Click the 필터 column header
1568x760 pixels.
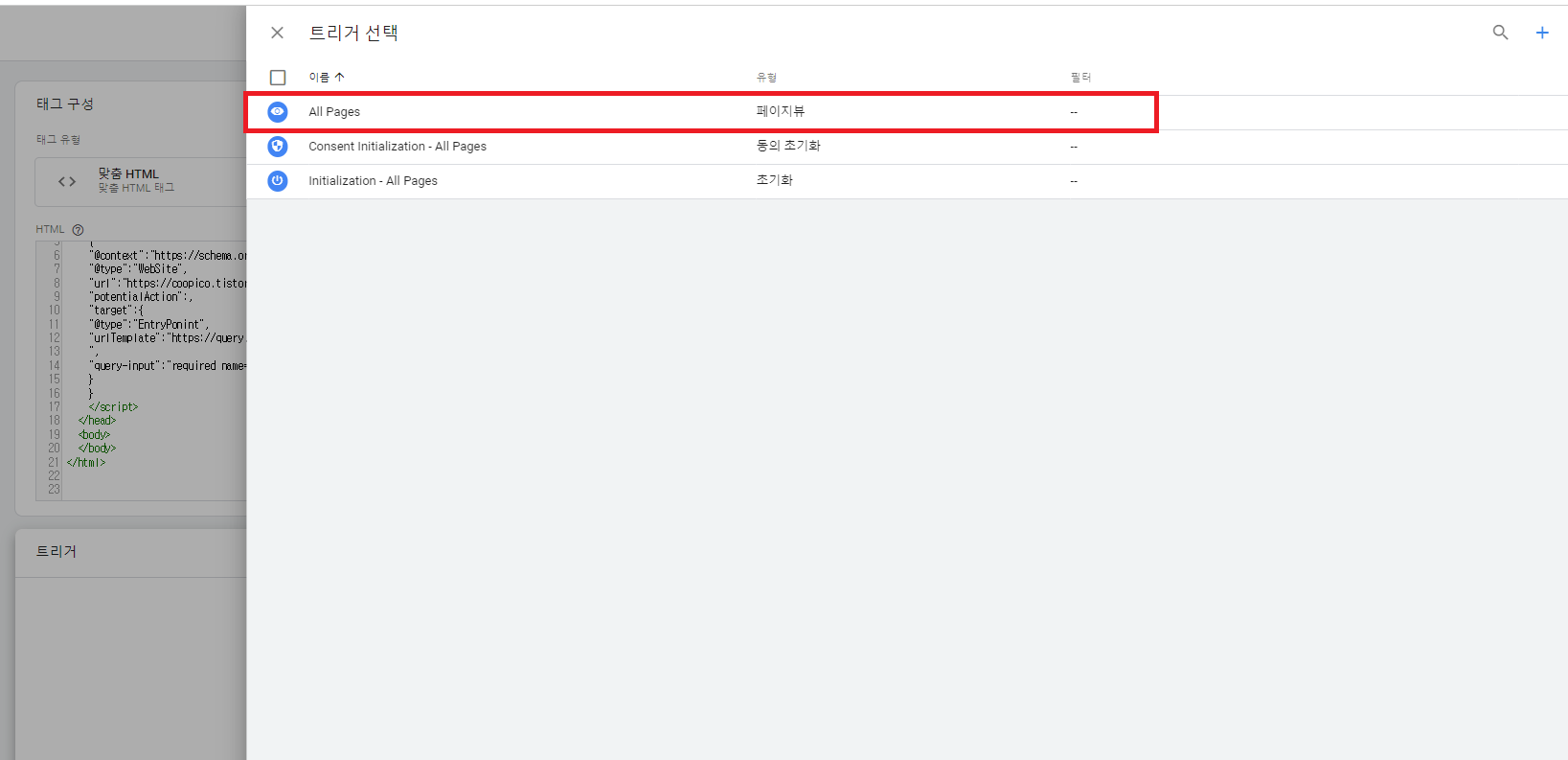coord(1080,78)
